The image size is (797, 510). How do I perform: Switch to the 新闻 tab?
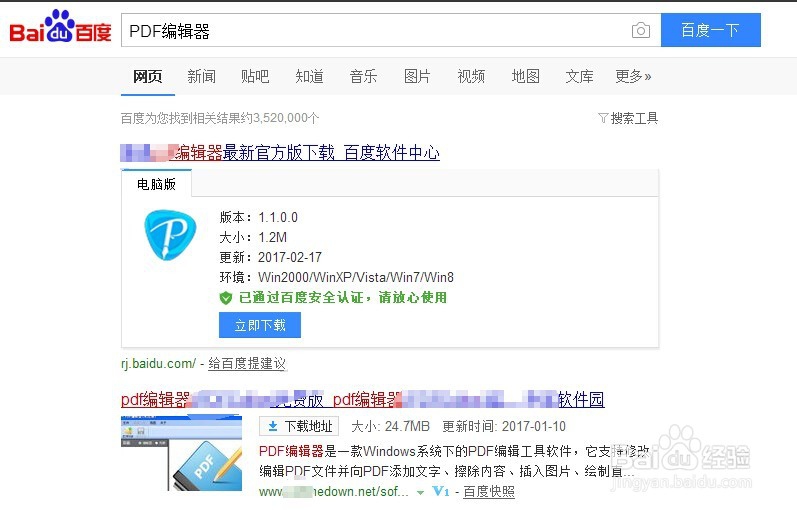coord(201,77)
